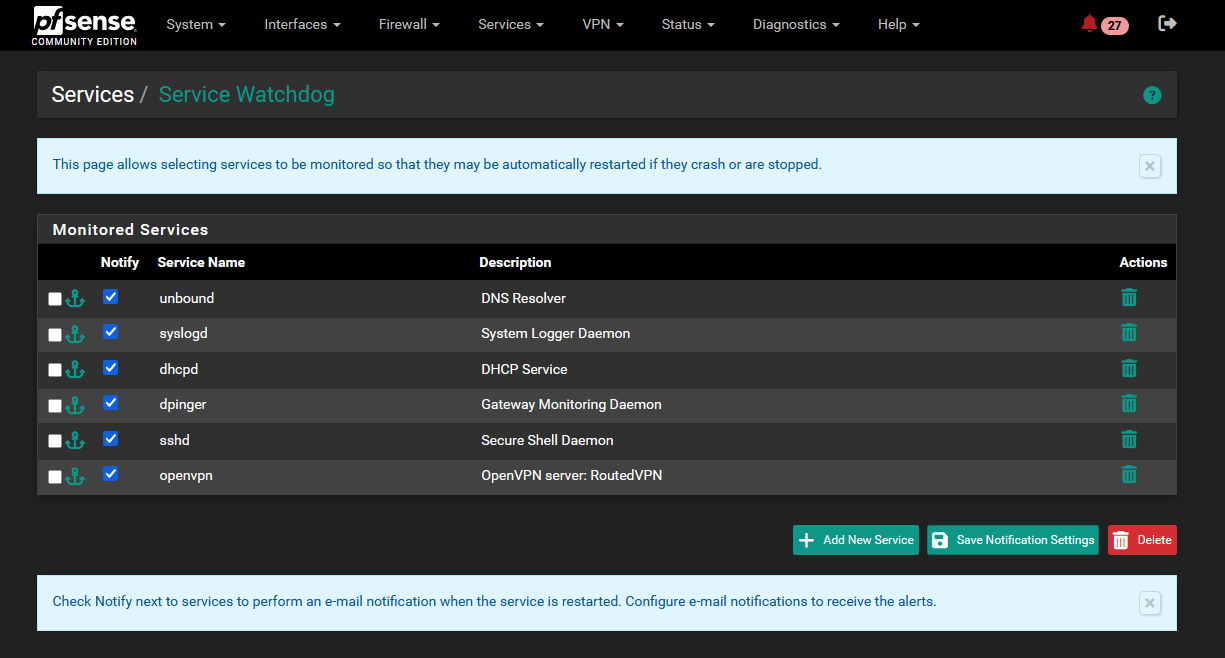Open the VPN menu
Image resolution: width=1225 pixels, height=658 pixels.
(602, 24)
